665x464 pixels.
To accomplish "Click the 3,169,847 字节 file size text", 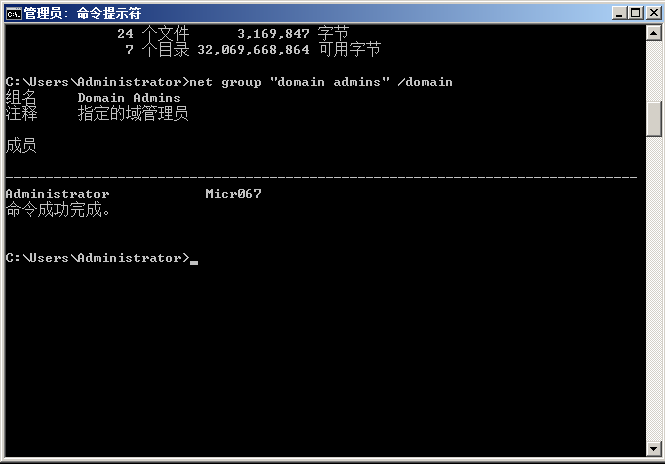I will 293,33.
